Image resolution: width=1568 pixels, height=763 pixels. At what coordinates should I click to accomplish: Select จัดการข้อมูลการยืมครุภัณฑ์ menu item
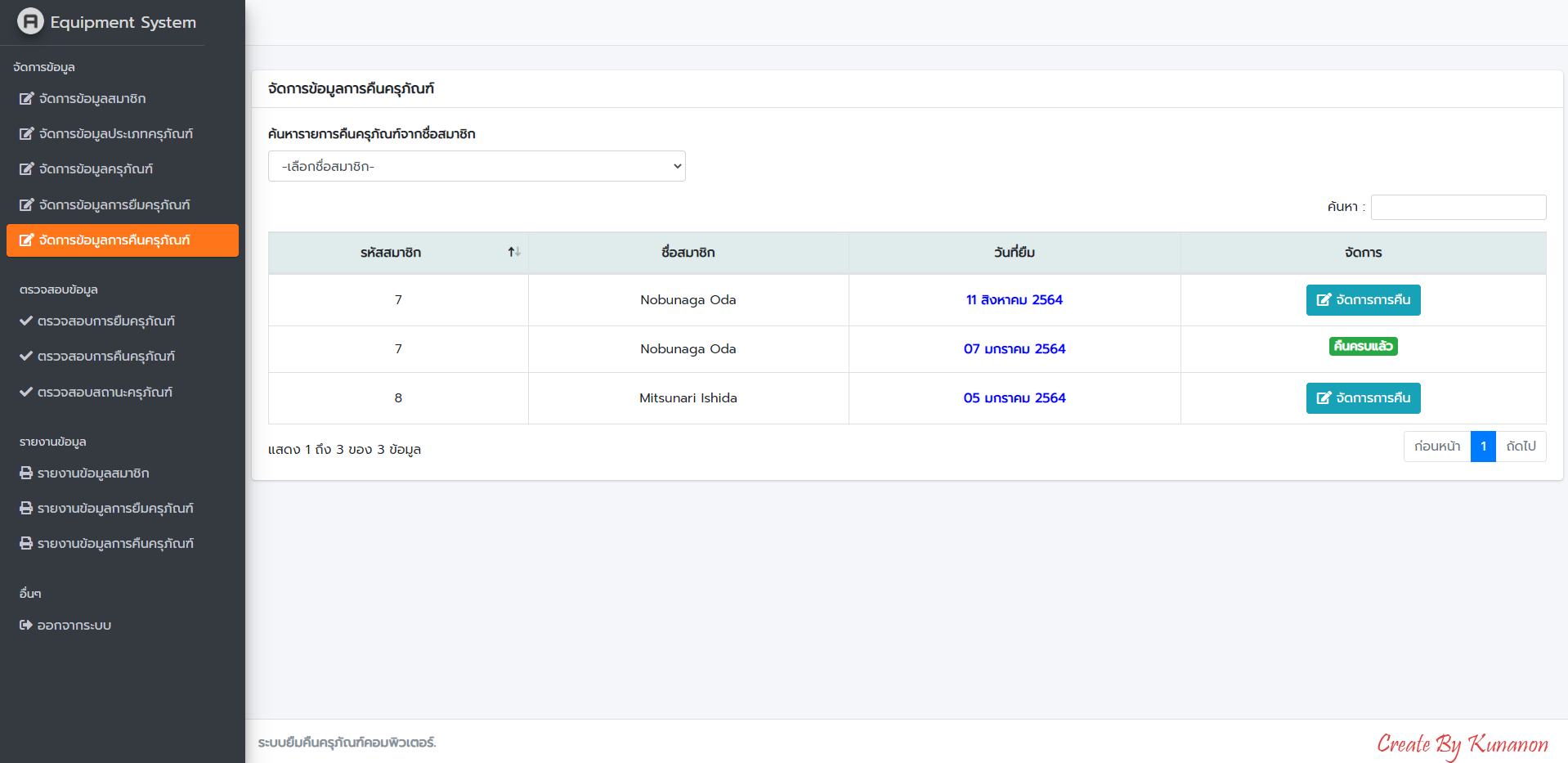click(114, 205)
